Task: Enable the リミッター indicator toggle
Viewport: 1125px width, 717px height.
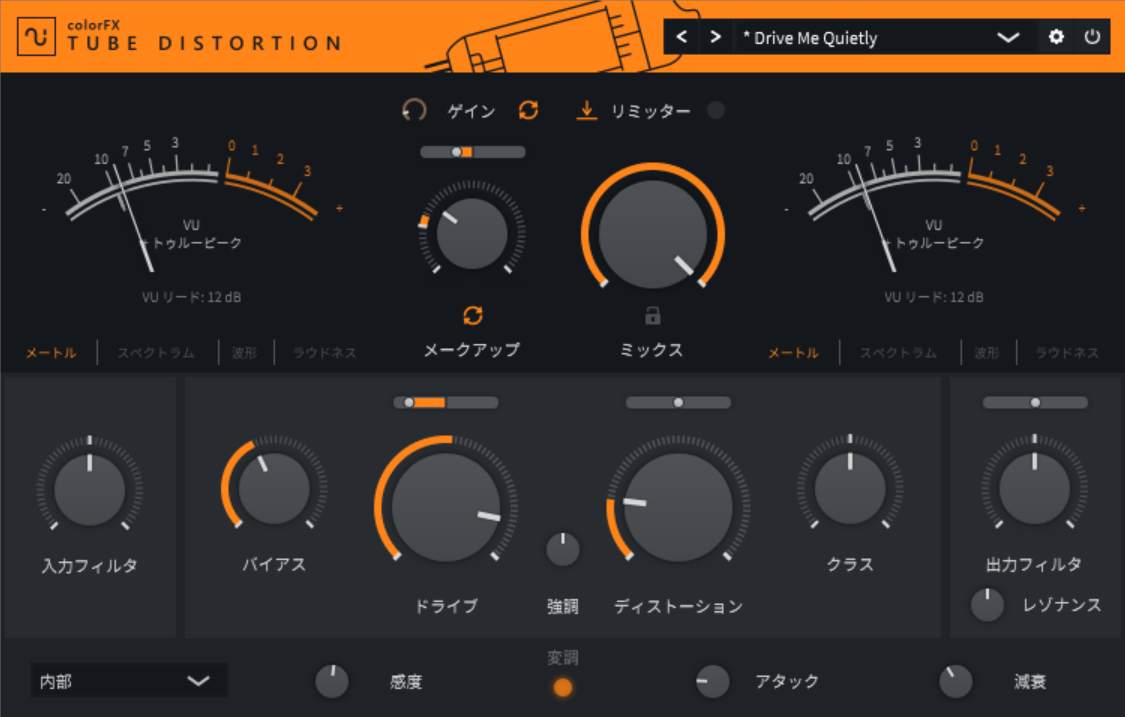Action: point(716,110)
